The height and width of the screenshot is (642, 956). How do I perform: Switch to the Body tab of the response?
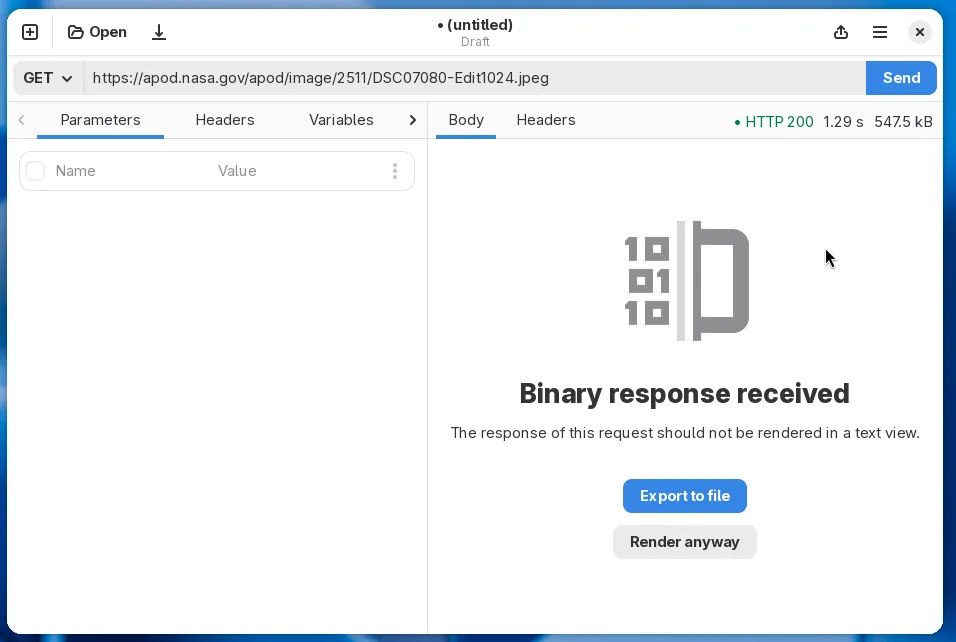pyautogui.click(x=466, y=120)
